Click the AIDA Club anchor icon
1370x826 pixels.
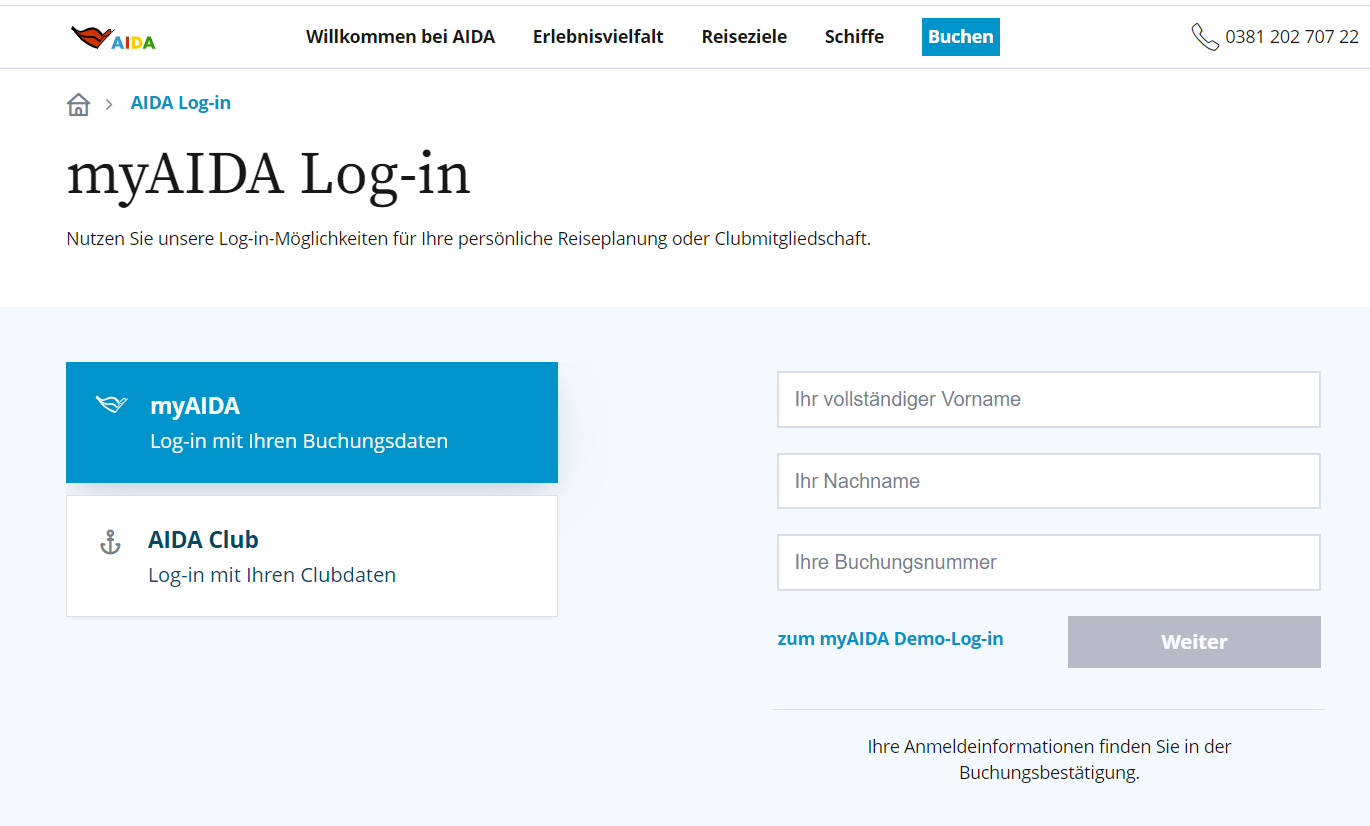click(110, 542)
